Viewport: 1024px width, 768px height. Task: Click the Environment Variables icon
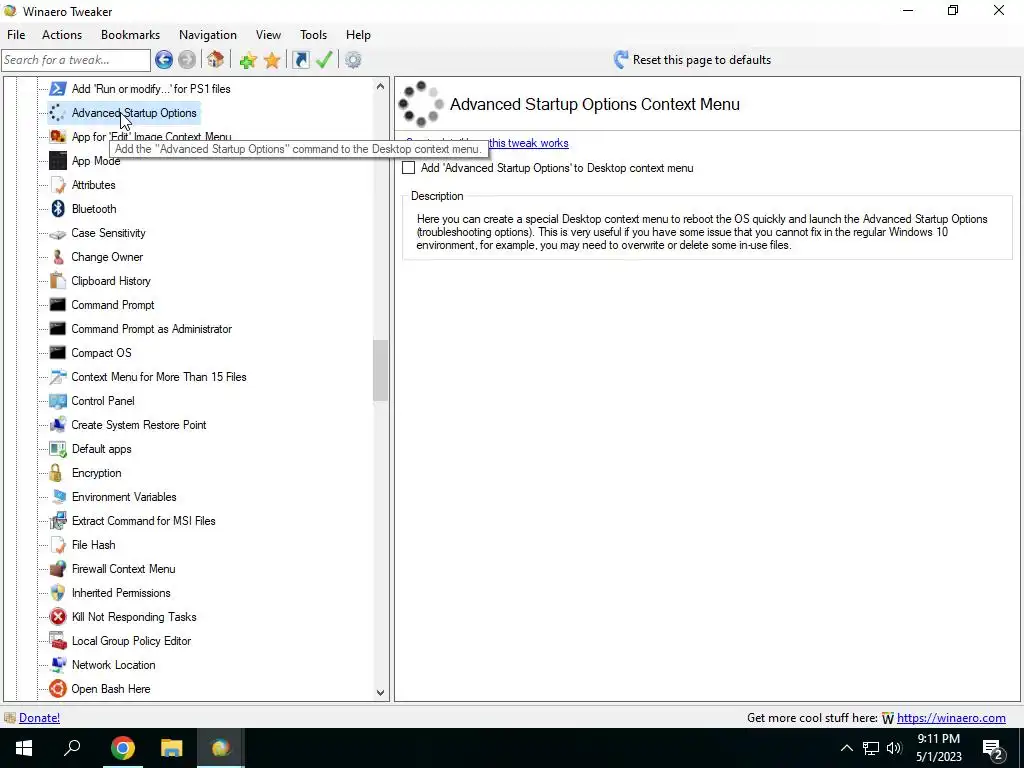point(58,497)
